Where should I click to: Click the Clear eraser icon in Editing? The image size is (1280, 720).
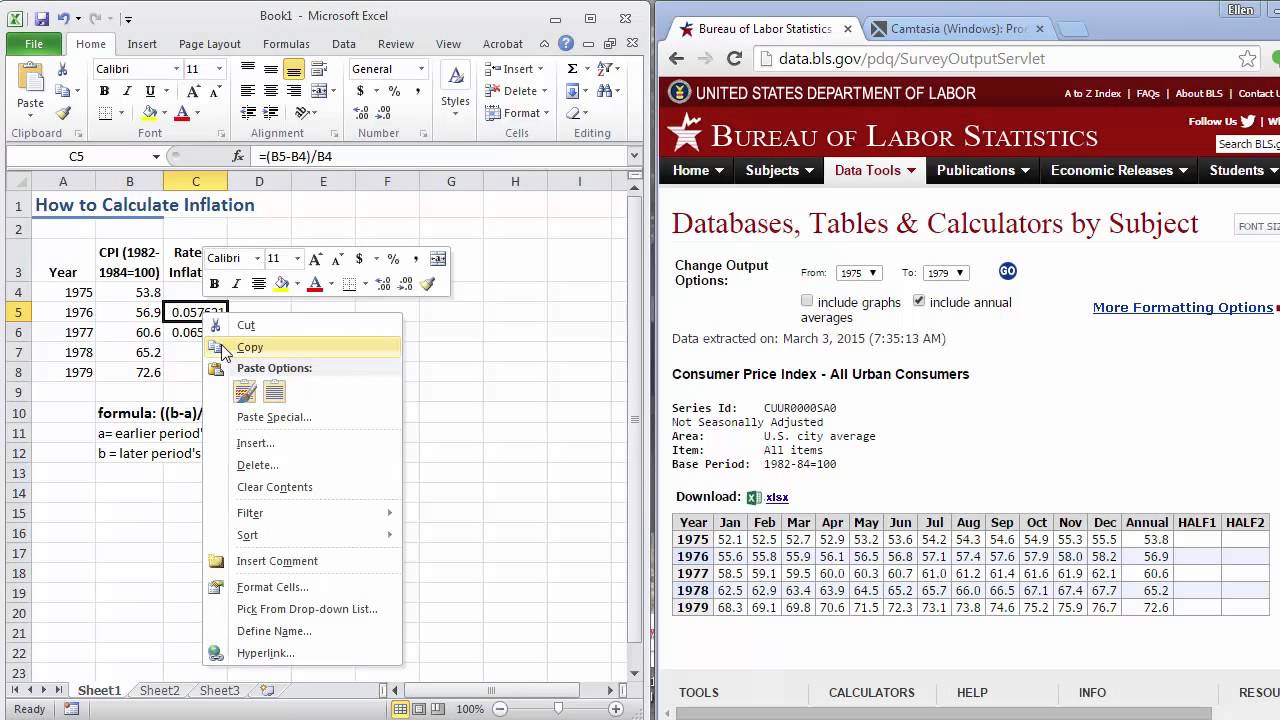[x=572, y=113]
